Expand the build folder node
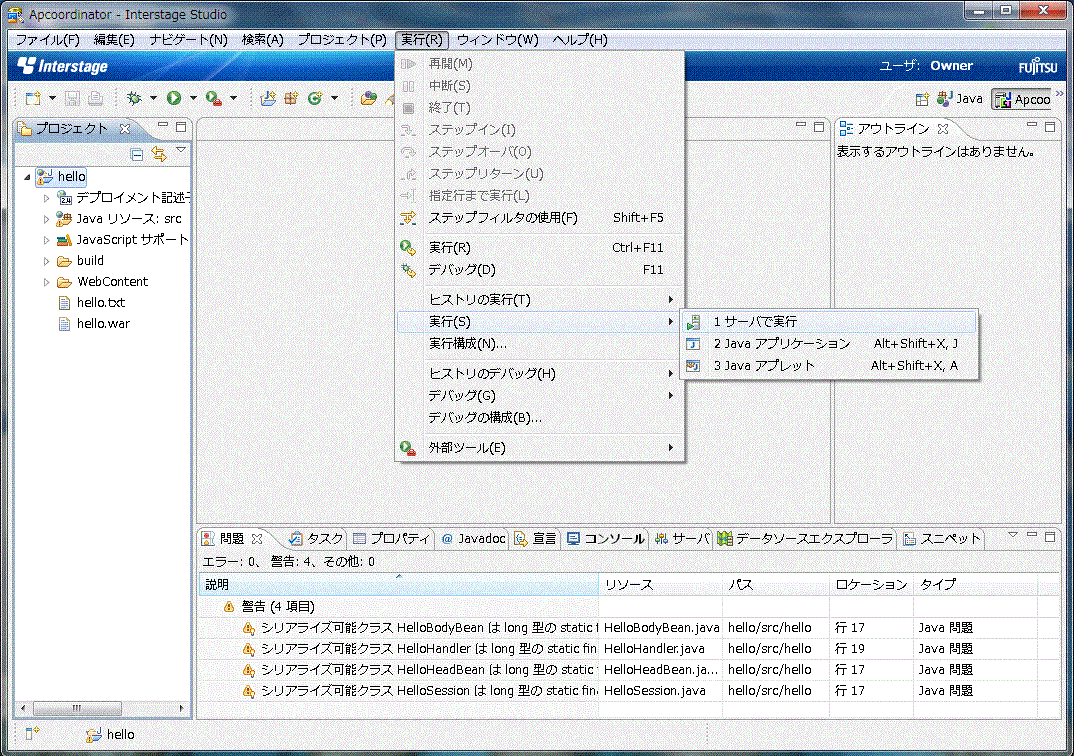Image resolution: width=1074 pixels, height=756 pixels. [47, 261]
